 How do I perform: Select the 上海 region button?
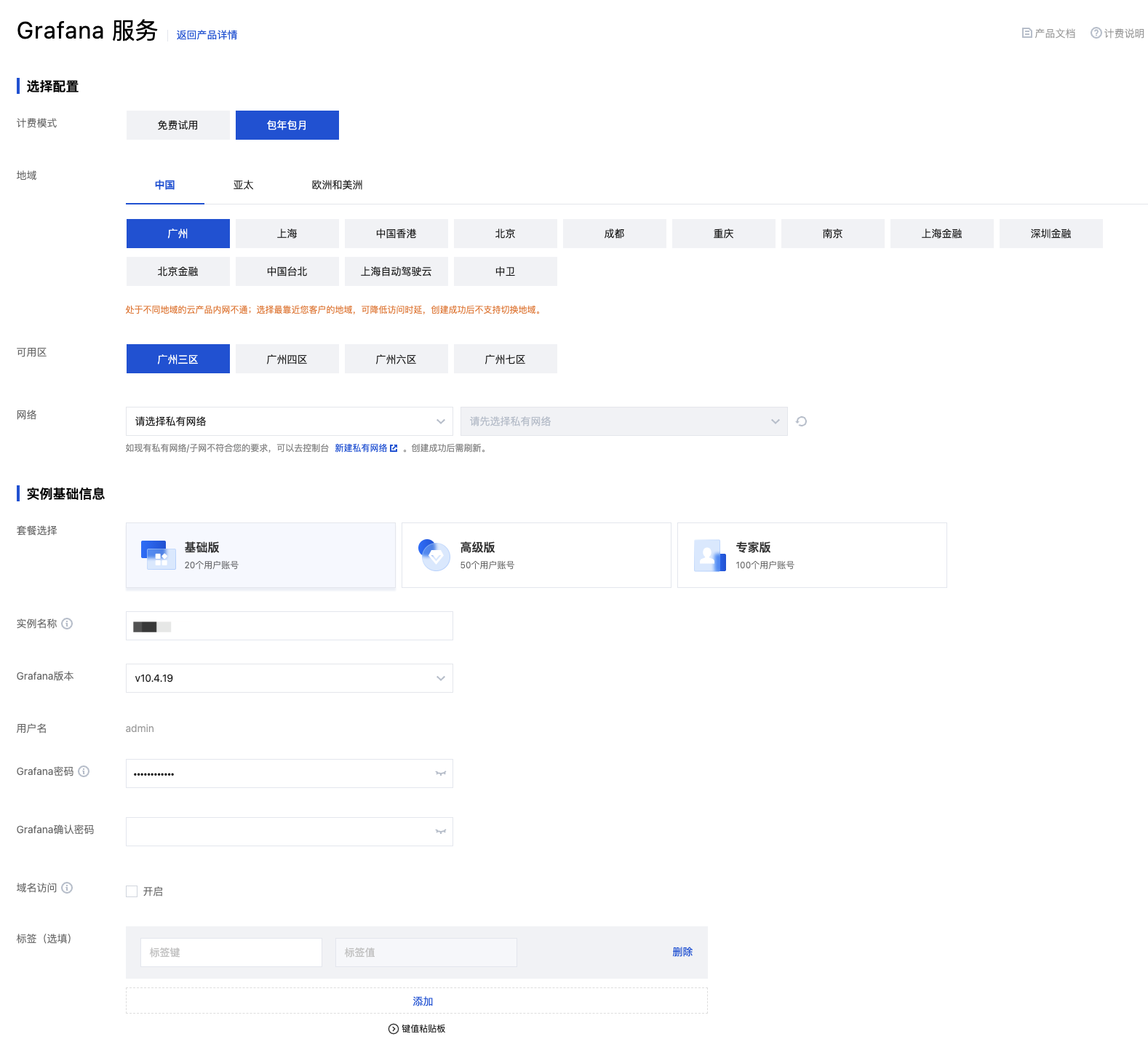coord(287,234)
